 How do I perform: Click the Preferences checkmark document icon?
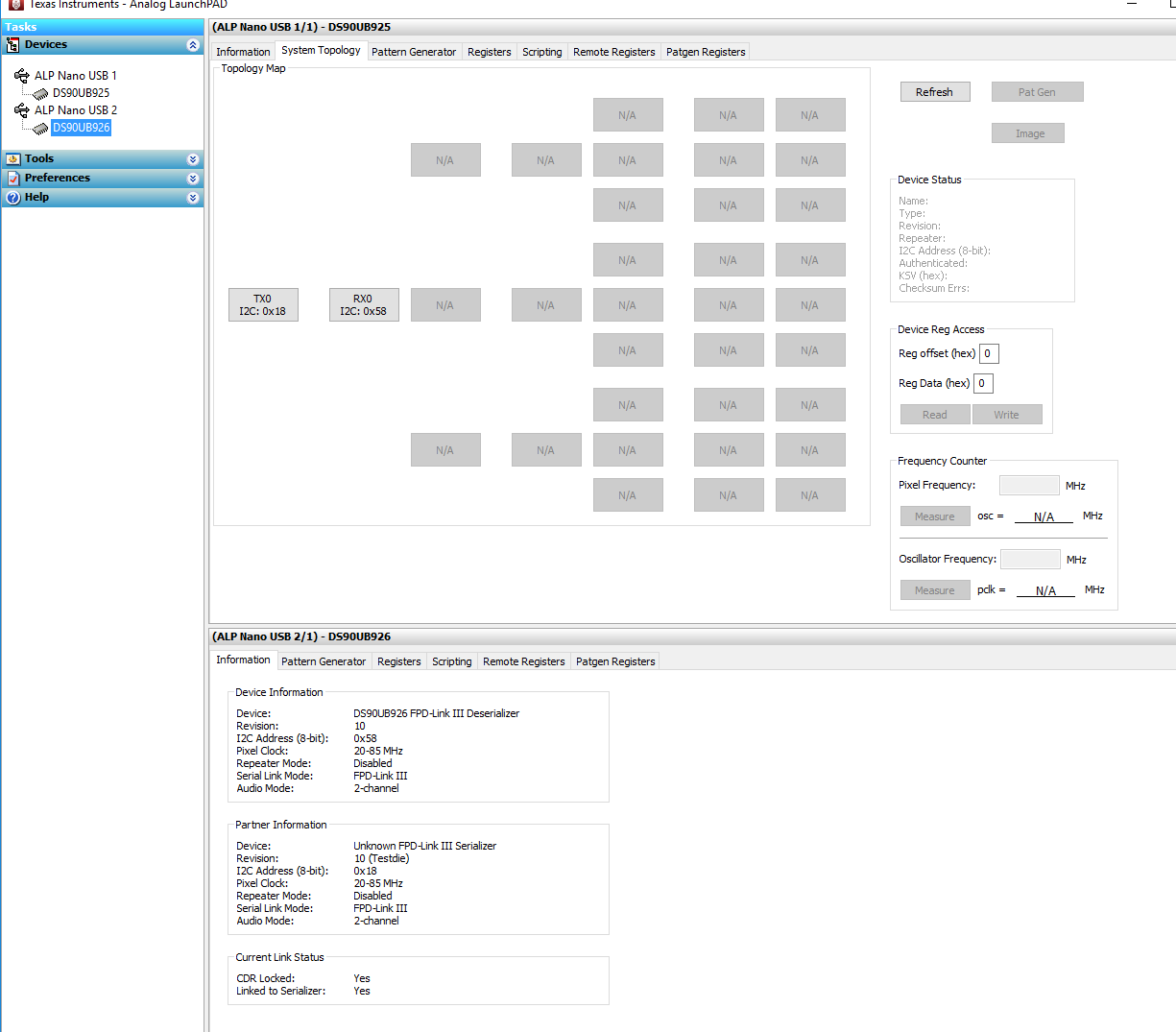point(12,178)
